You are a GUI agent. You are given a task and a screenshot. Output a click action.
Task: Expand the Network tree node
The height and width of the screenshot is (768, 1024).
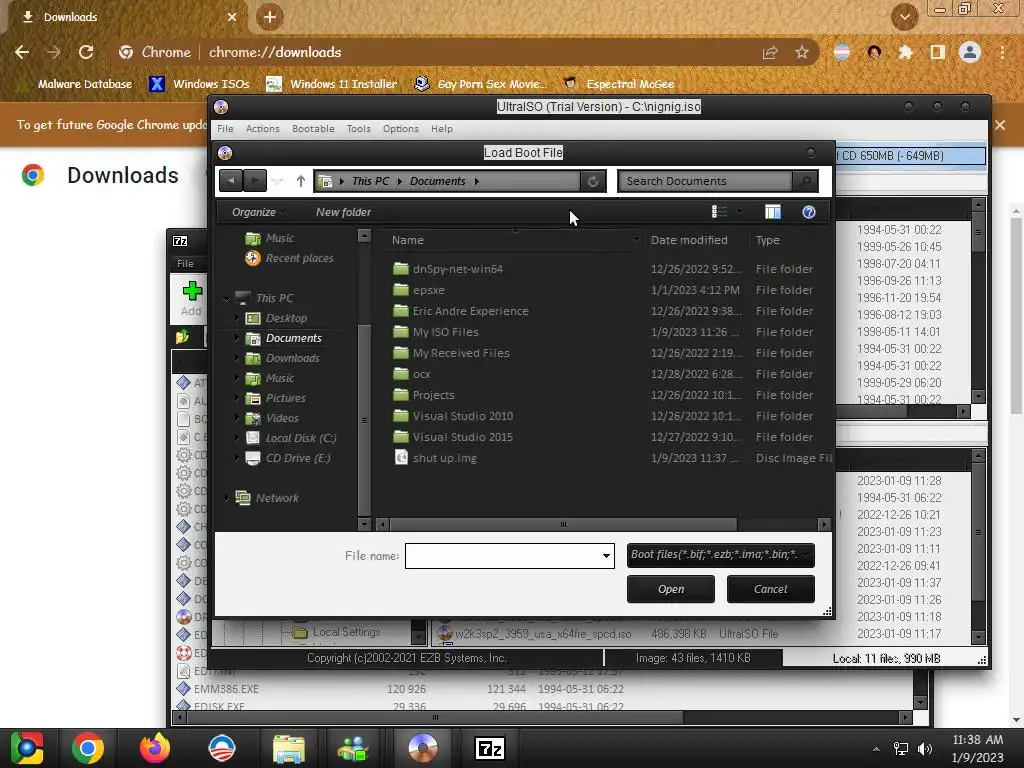pos(227,498)
